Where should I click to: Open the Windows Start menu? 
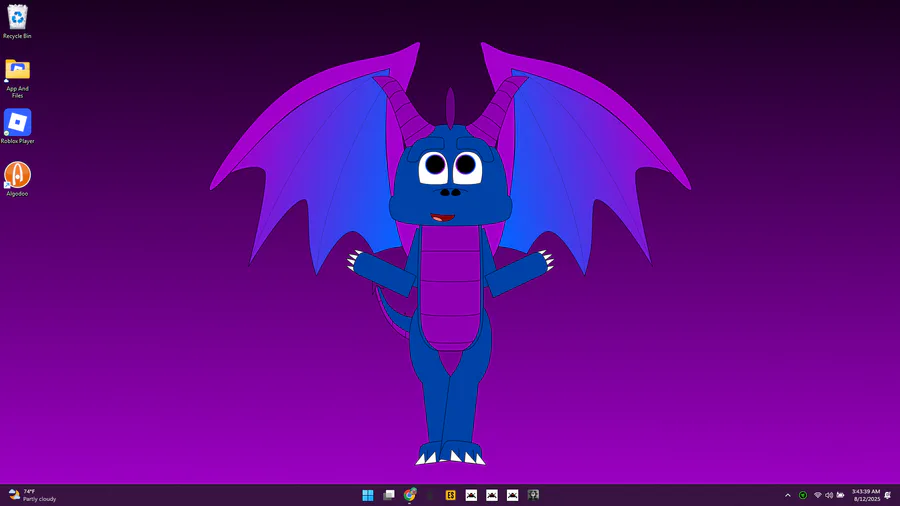368,495
